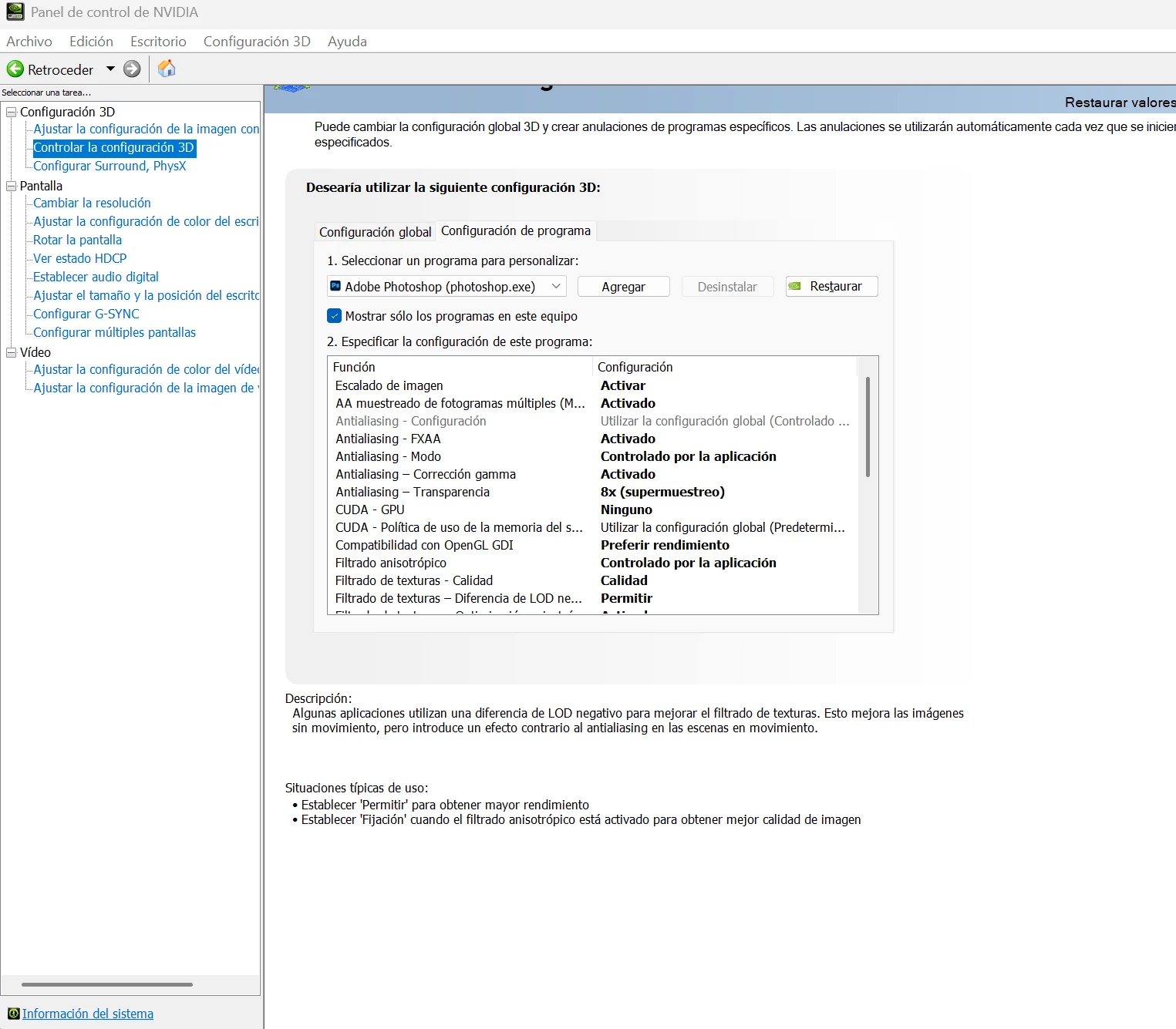Select the AA muestreado de fotogramas múltiples row
This screenshot has height=1029, width=1176.
[592, 403]
